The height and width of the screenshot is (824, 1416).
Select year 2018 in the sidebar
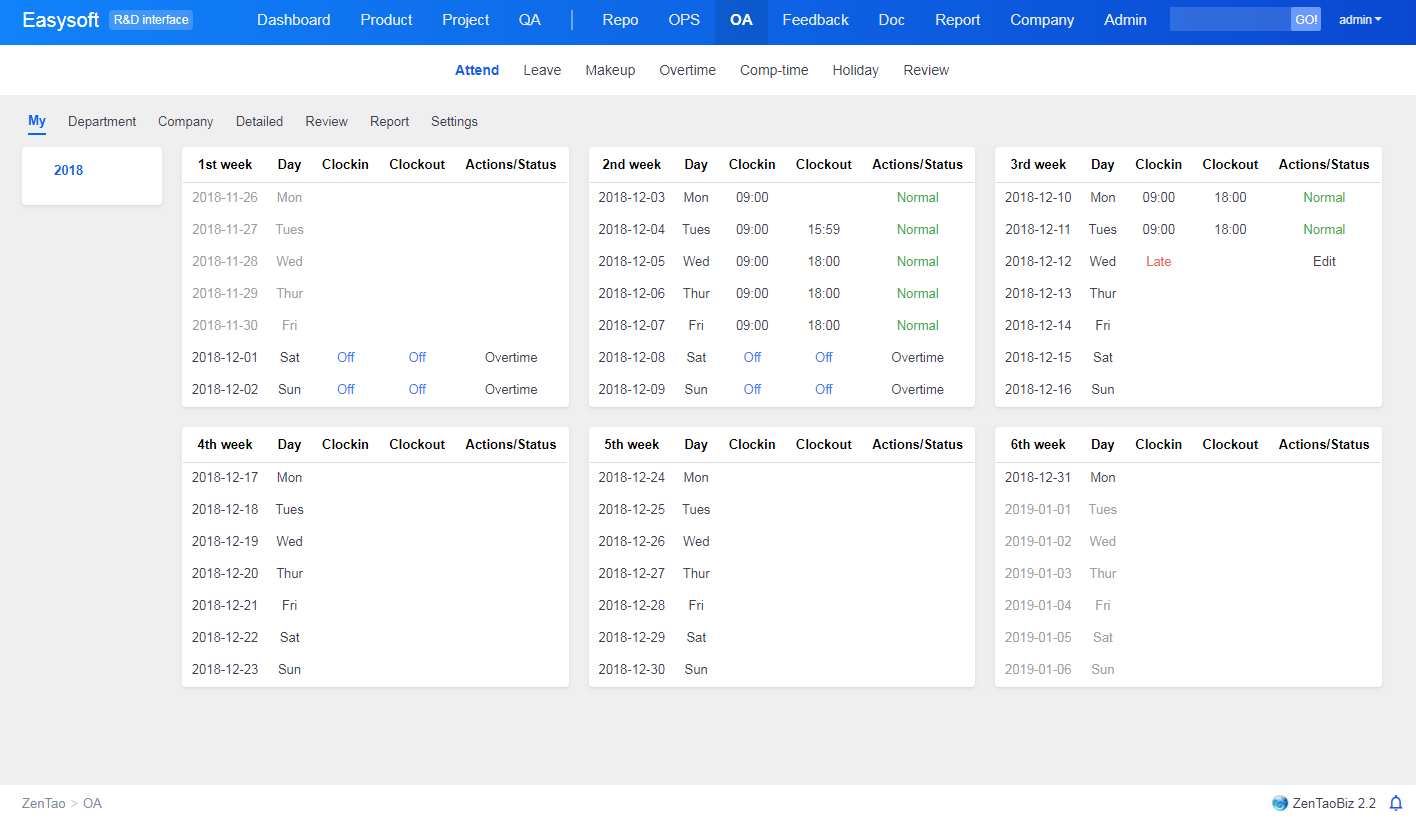(68, 170)
